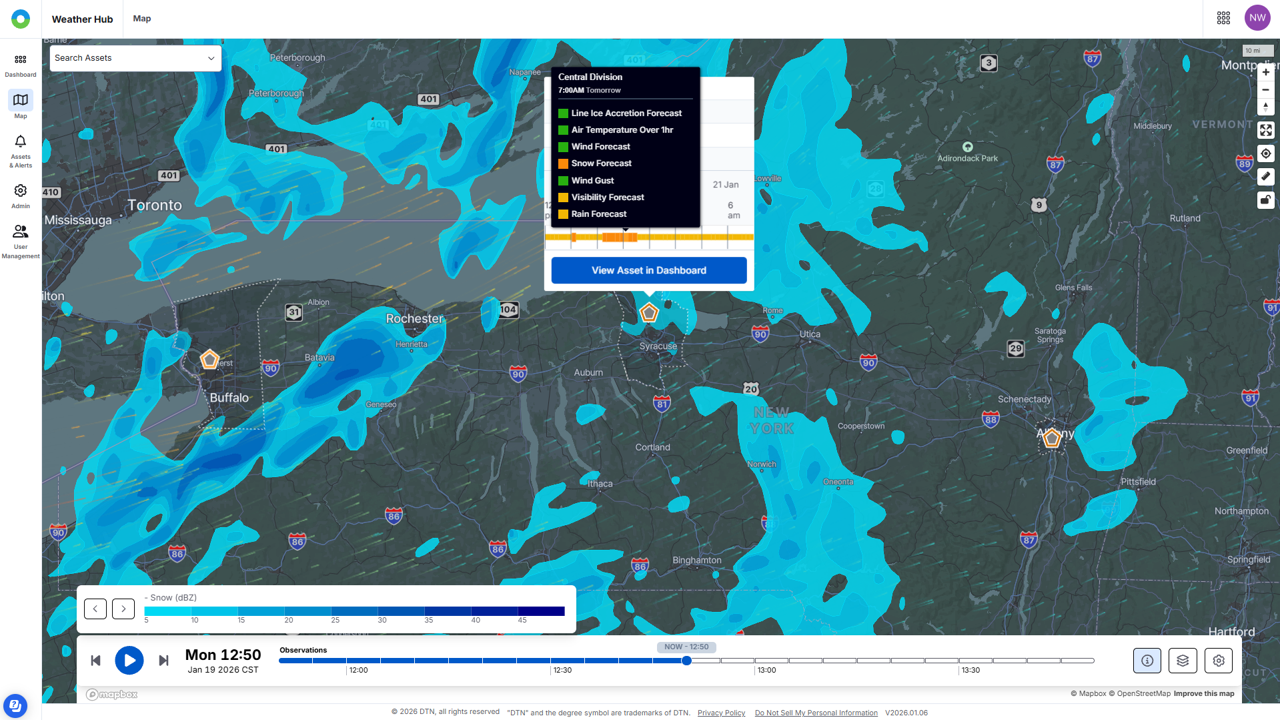The height and width of the screenshot is (720, 1280).
Task: Click the next legend arrow
Action: point(123,608)
